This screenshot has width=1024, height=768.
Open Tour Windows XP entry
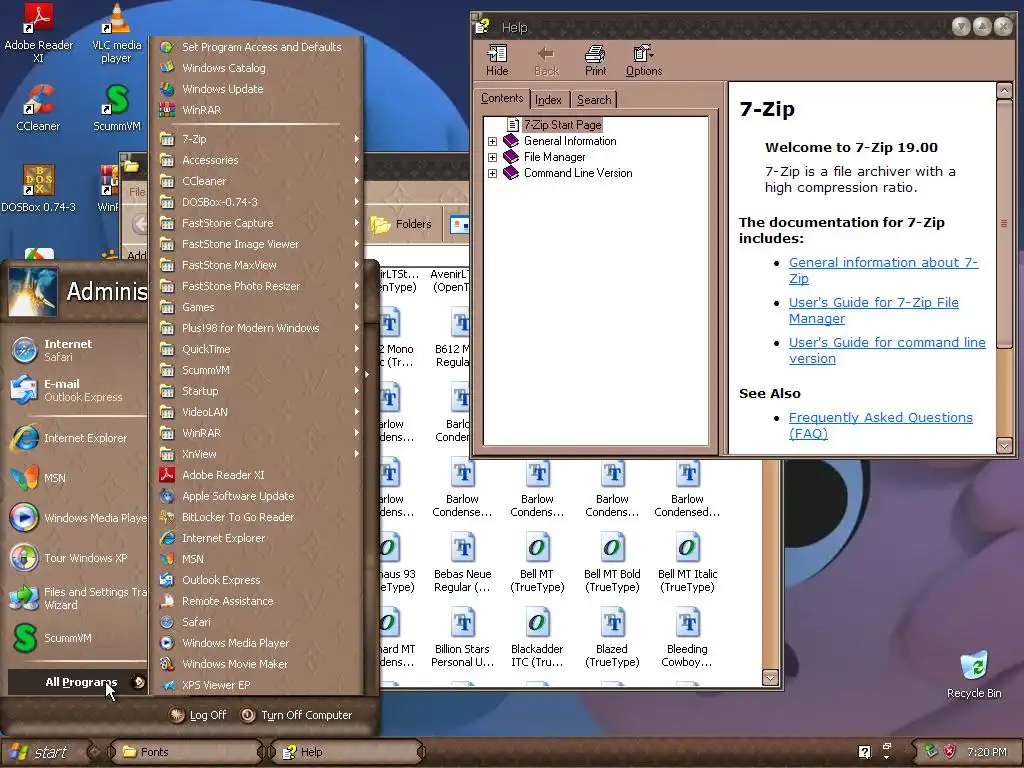click(75, 558)
